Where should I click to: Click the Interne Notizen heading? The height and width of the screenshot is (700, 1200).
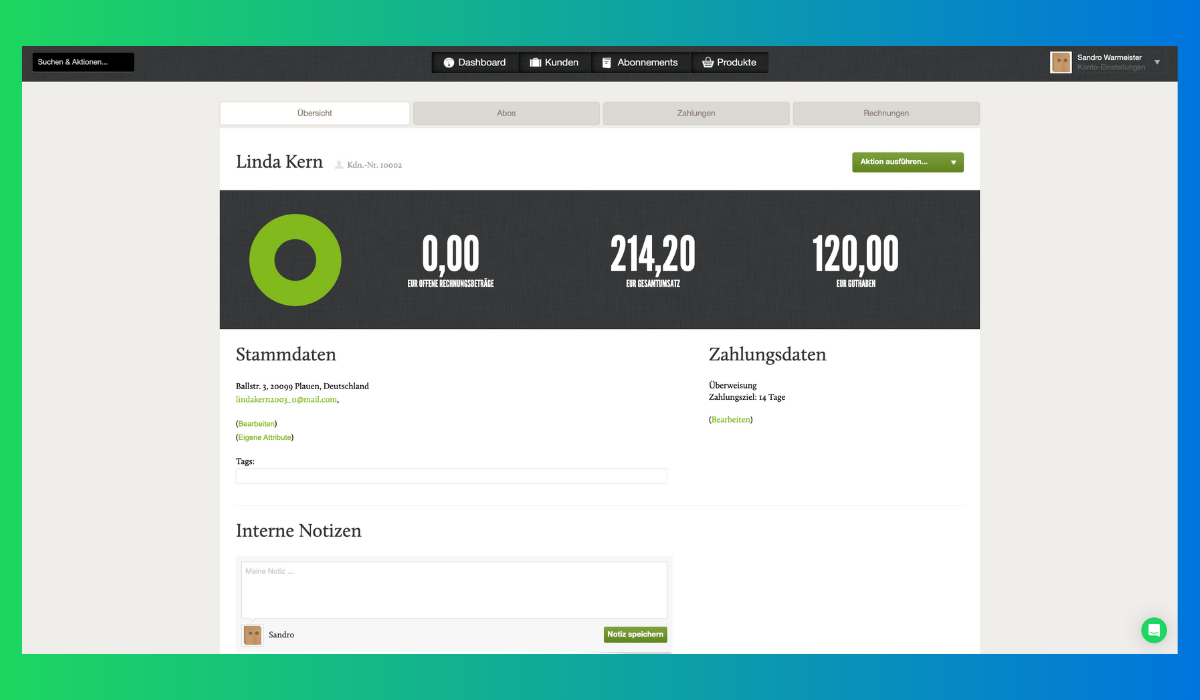pos(298,531)
